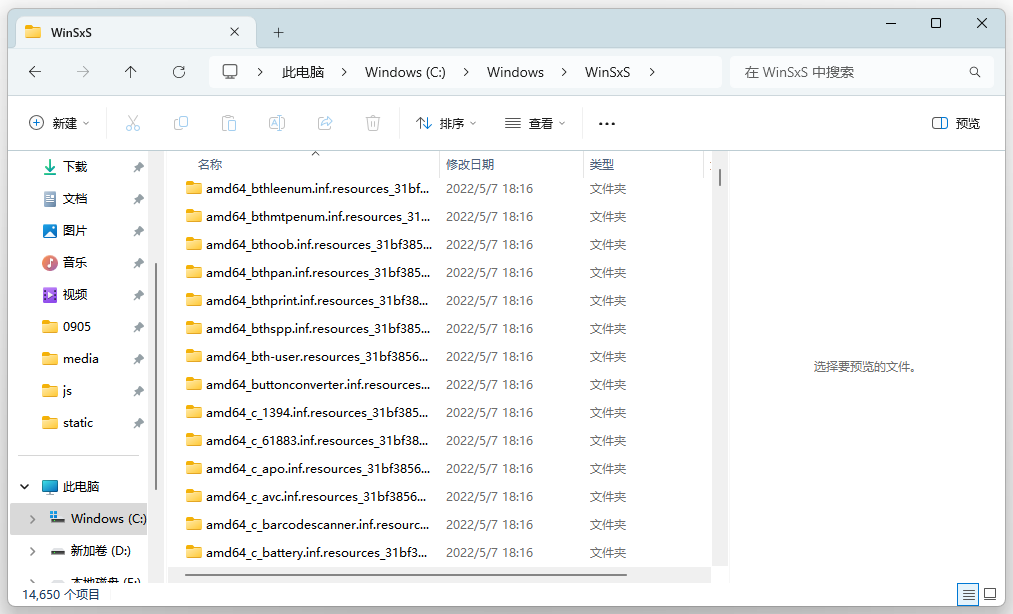
Task: Expand 新加卷 (D:) in navigation tree
Action: (x=32, y=551)
